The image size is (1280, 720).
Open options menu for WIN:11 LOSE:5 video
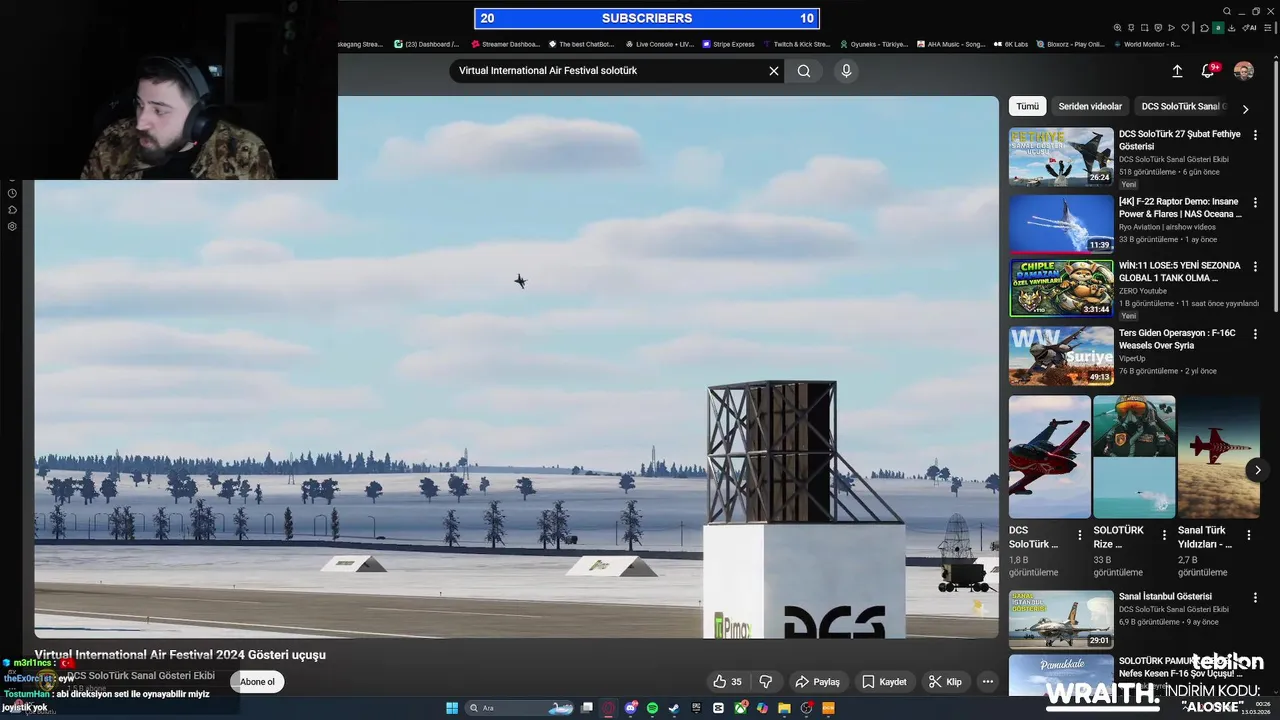[x=1255, y=267]
